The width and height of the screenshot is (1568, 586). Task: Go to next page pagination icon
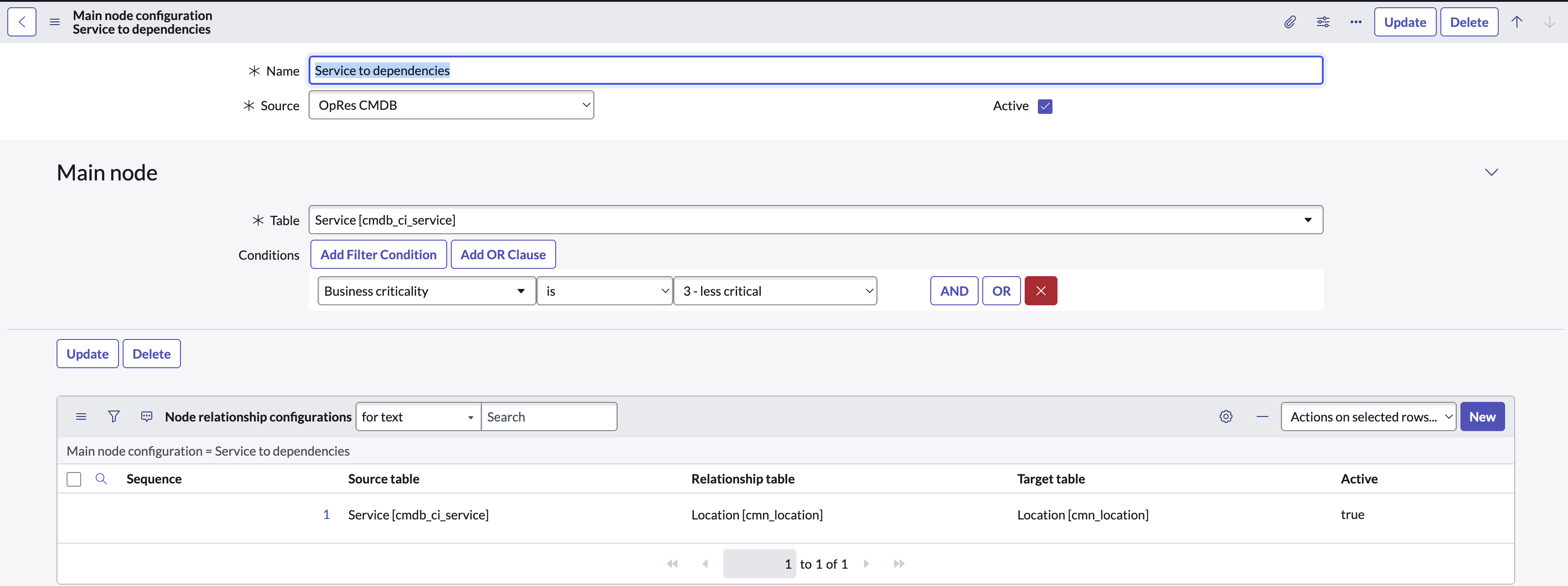(x=866, y=564)
